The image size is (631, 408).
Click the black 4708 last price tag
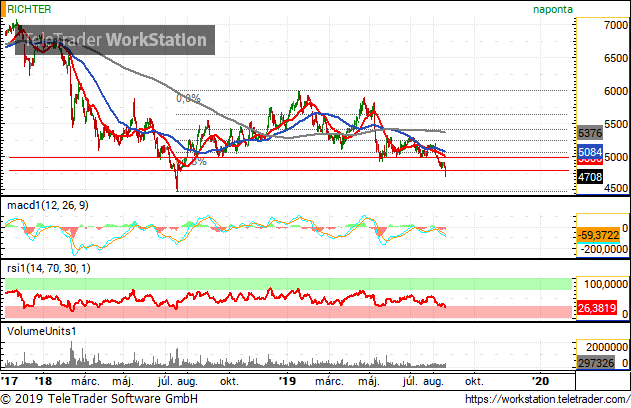click(590, 177)
